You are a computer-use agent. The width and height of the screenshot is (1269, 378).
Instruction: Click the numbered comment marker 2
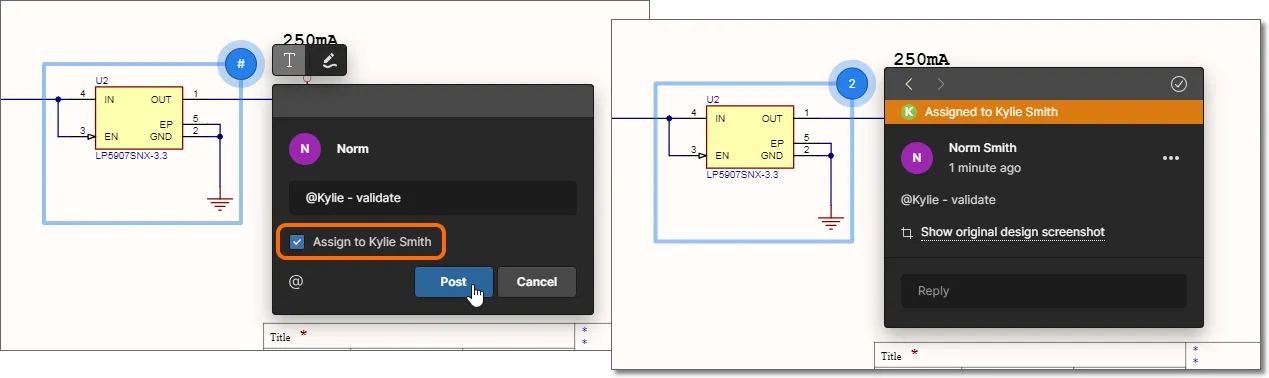852,85
